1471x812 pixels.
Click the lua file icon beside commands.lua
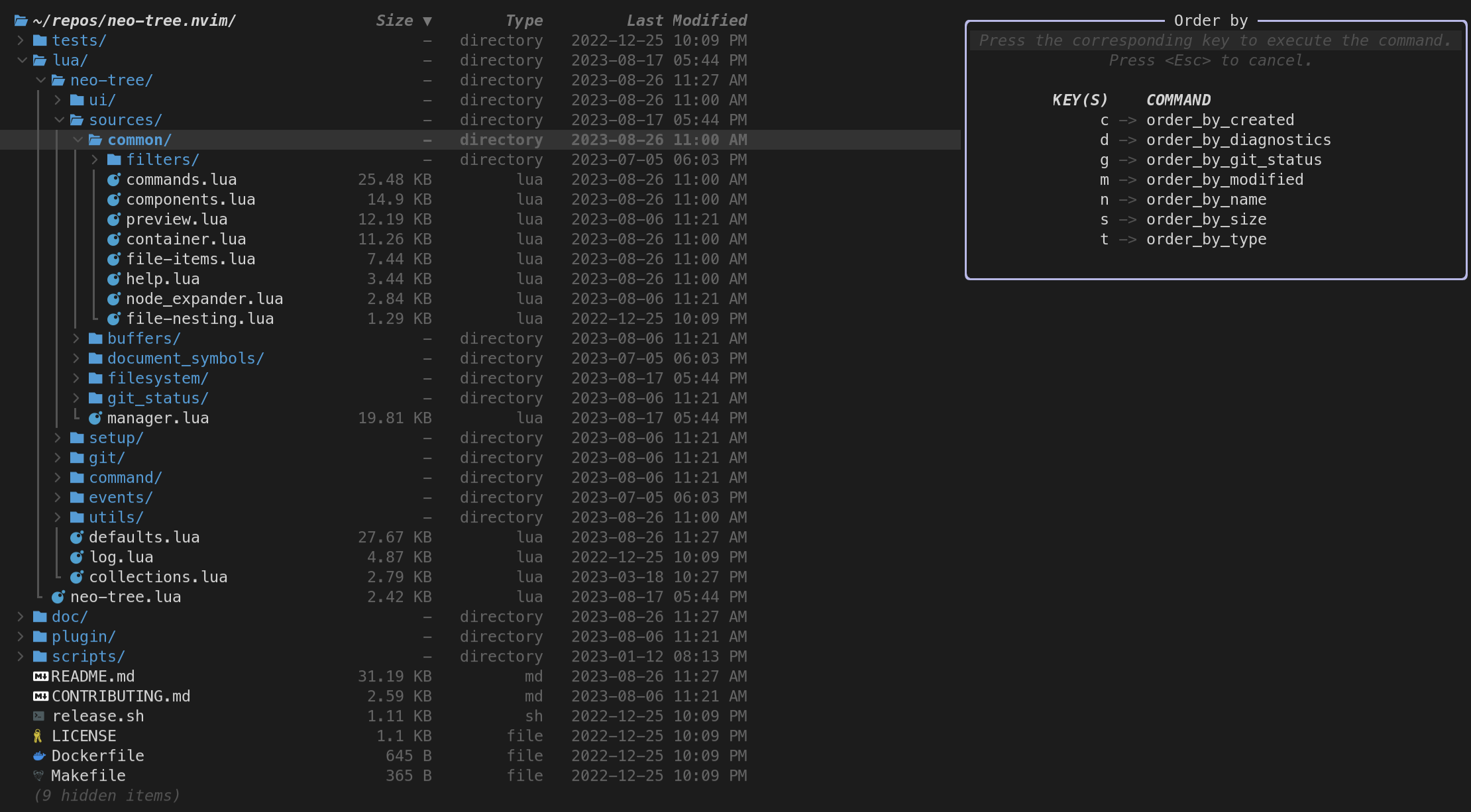[114, 179]
